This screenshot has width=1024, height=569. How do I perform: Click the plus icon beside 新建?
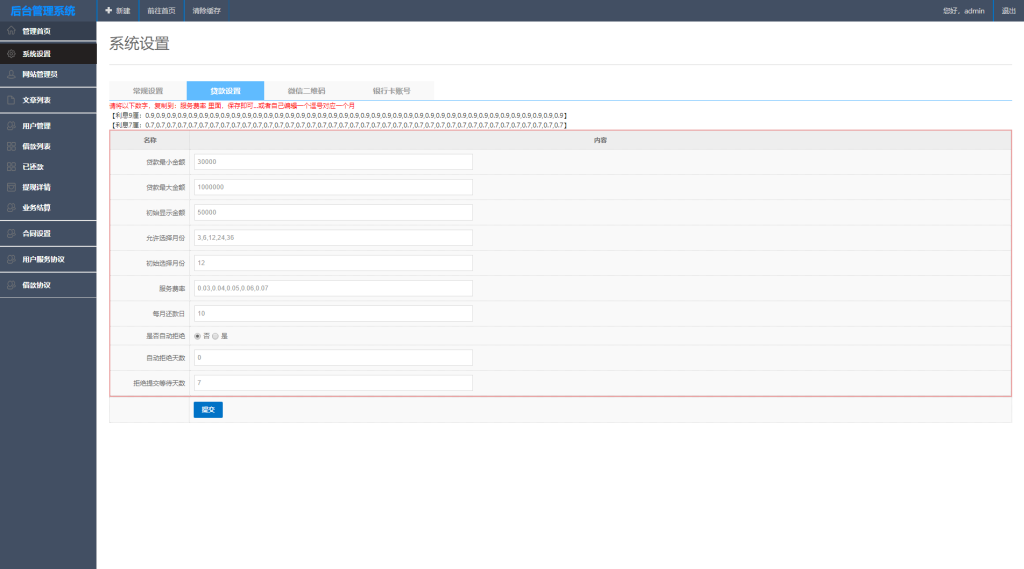click(x=109, y=10)
